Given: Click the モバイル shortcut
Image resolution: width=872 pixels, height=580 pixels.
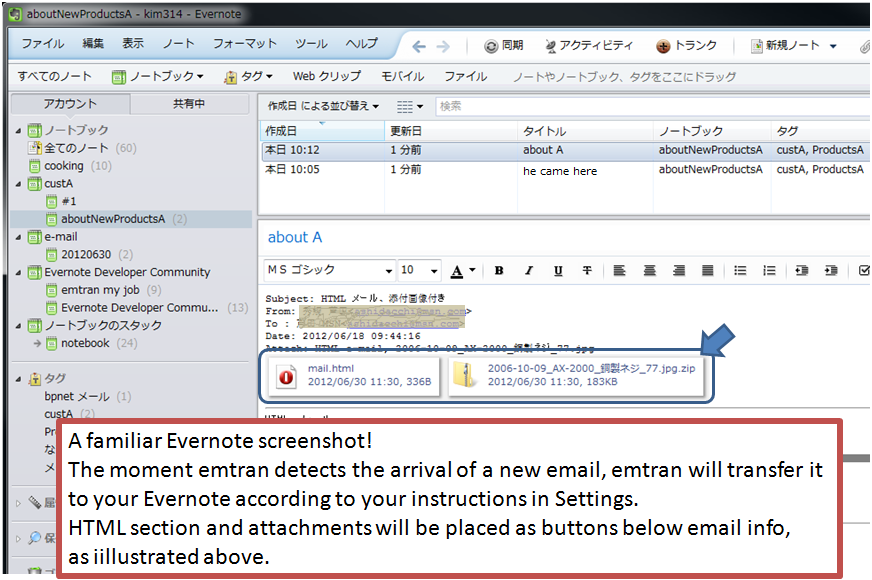Looking at the screenshot, I should pos(402,76).
